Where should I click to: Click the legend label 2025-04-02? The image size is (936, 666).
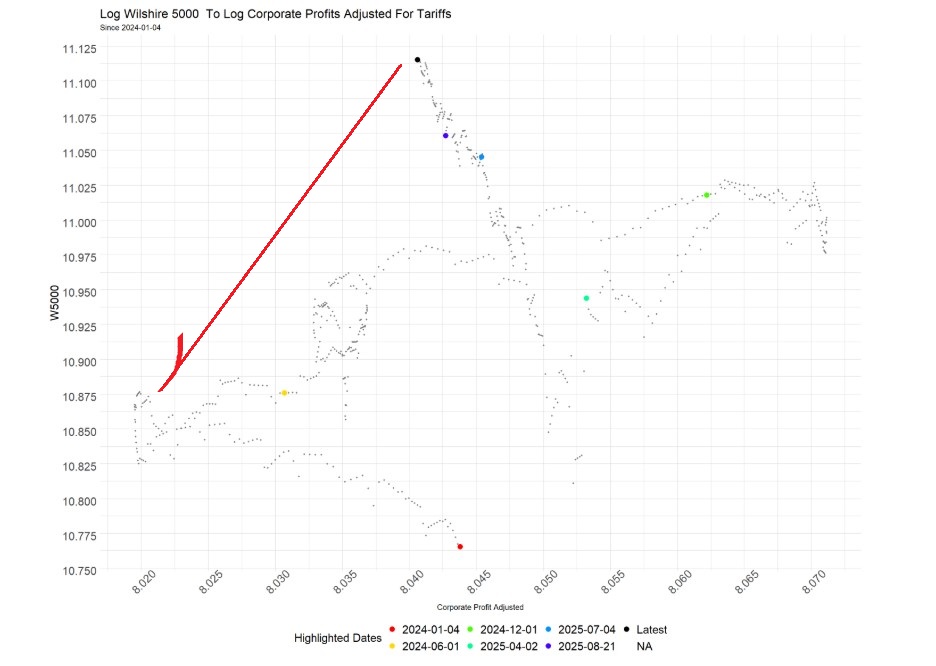click(x=509, y=646)
